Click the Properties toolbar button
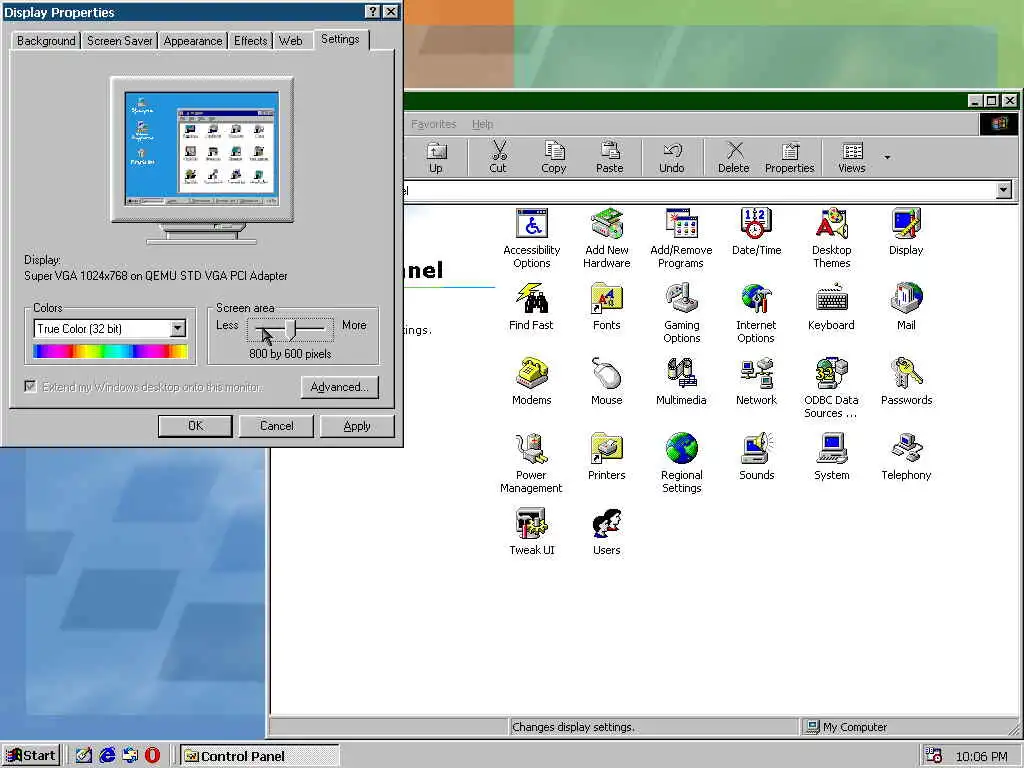Viewport: 1024px width, 768px height. pos(790,157)
